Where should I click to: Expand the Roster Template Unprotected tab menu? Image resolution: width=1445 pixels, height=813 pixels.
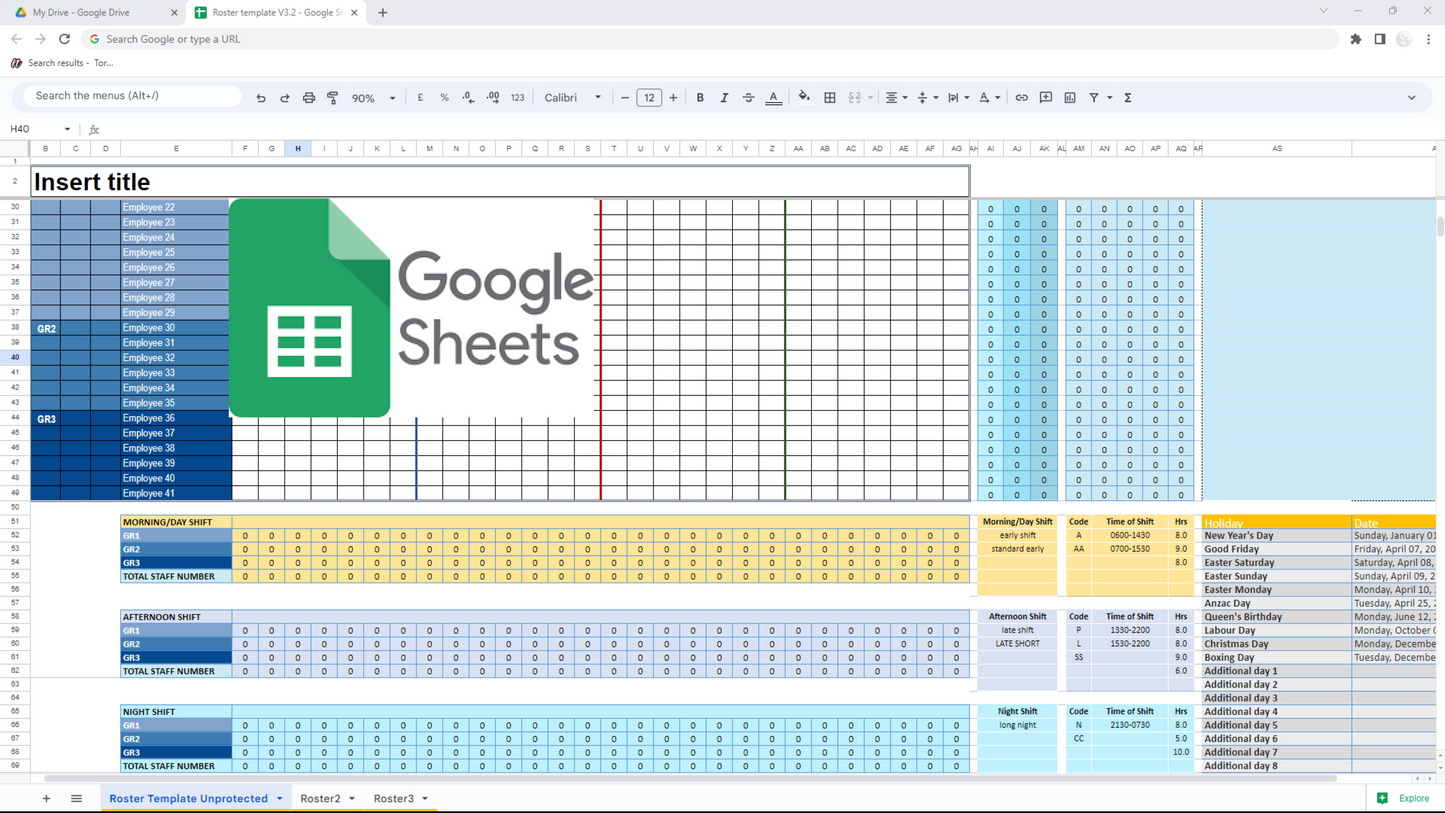(x=280, y=799)
